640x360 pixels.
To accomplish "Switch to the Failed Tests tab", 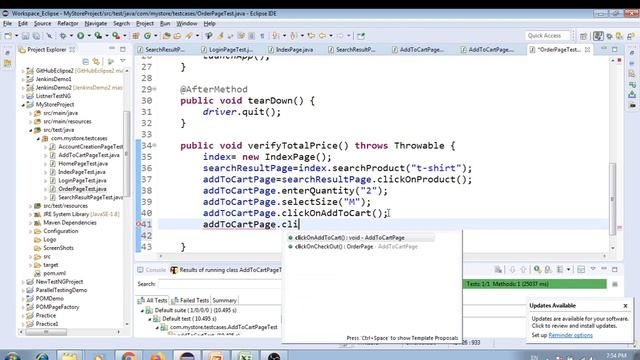I will (190, 300).
